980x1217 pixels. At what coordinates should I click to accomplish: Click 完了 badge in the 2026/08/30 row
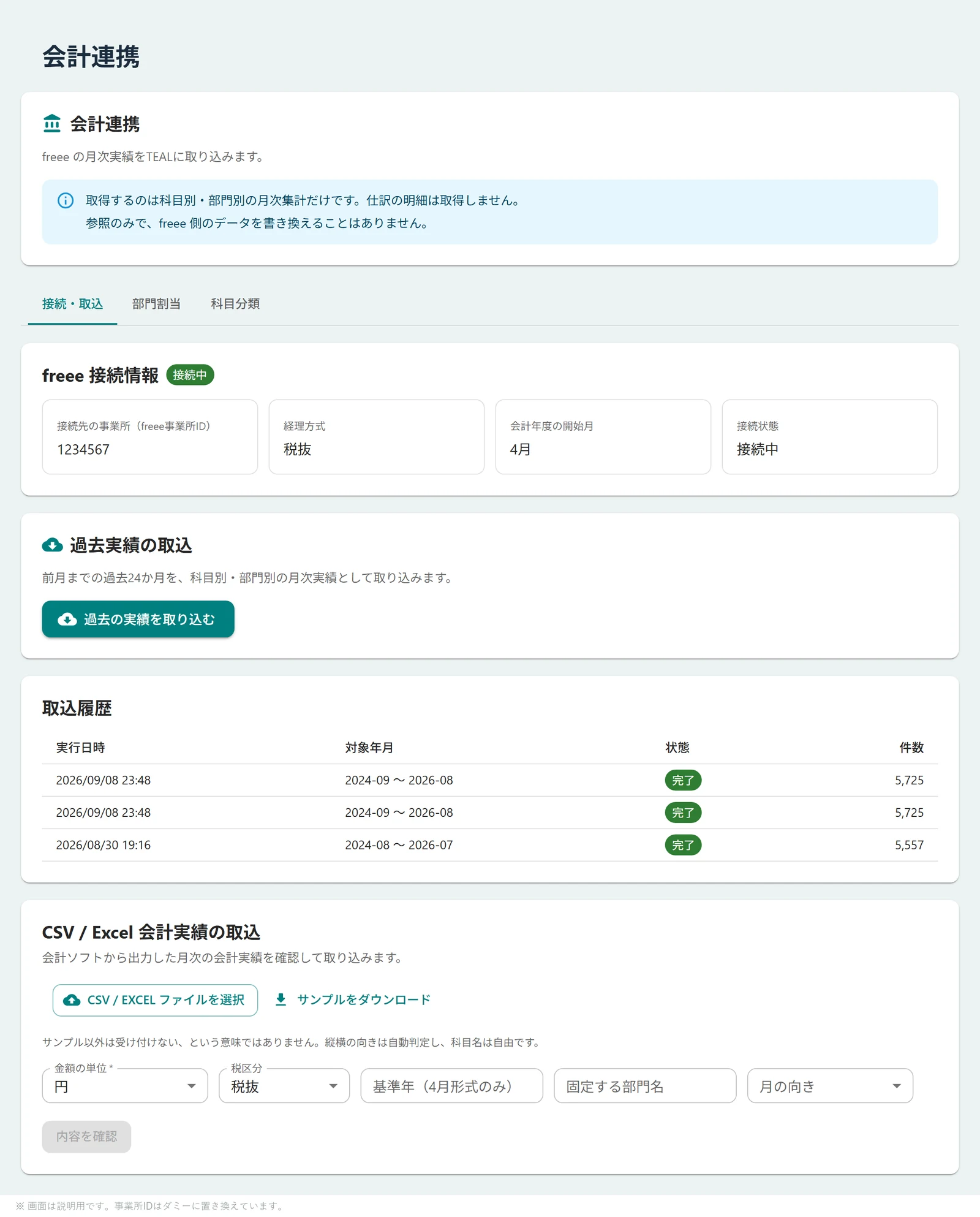click(683, 845)
